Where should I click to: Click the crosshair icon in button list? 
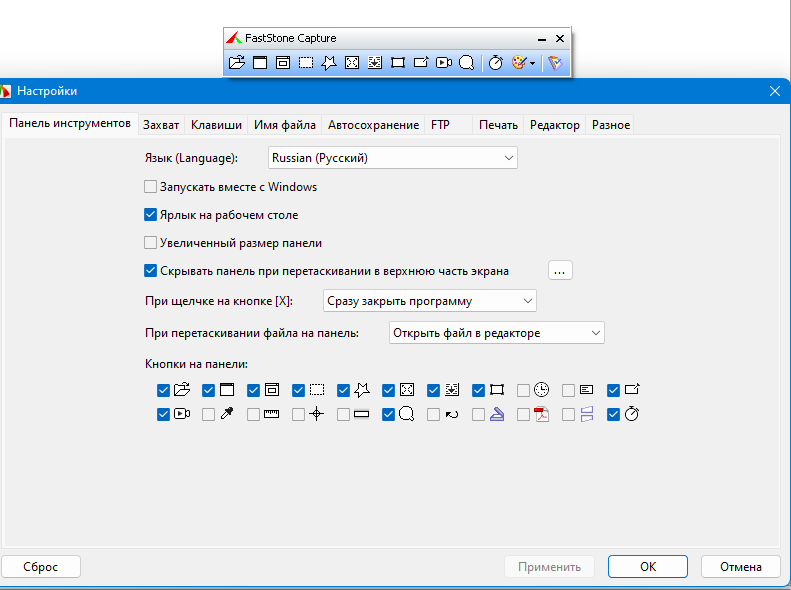(x=316, y=414)
